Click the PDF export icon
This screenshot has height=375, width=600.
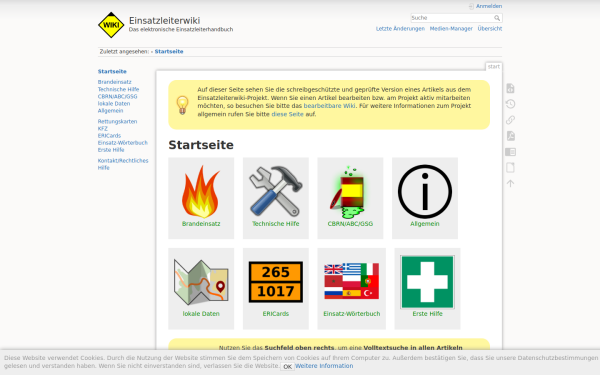tap(510, 136)
